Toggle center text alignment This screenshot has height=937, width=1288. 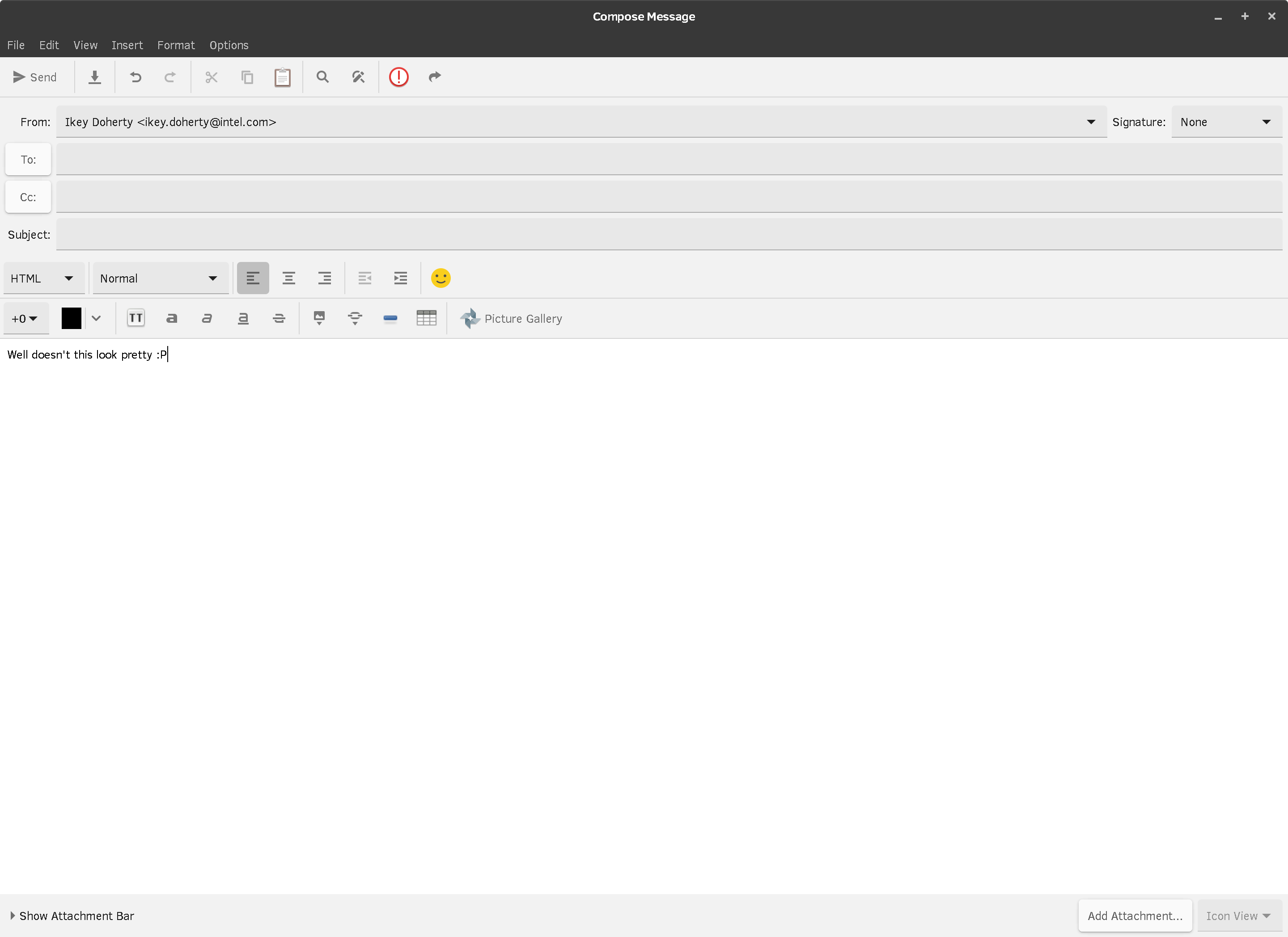pos(288,278)
